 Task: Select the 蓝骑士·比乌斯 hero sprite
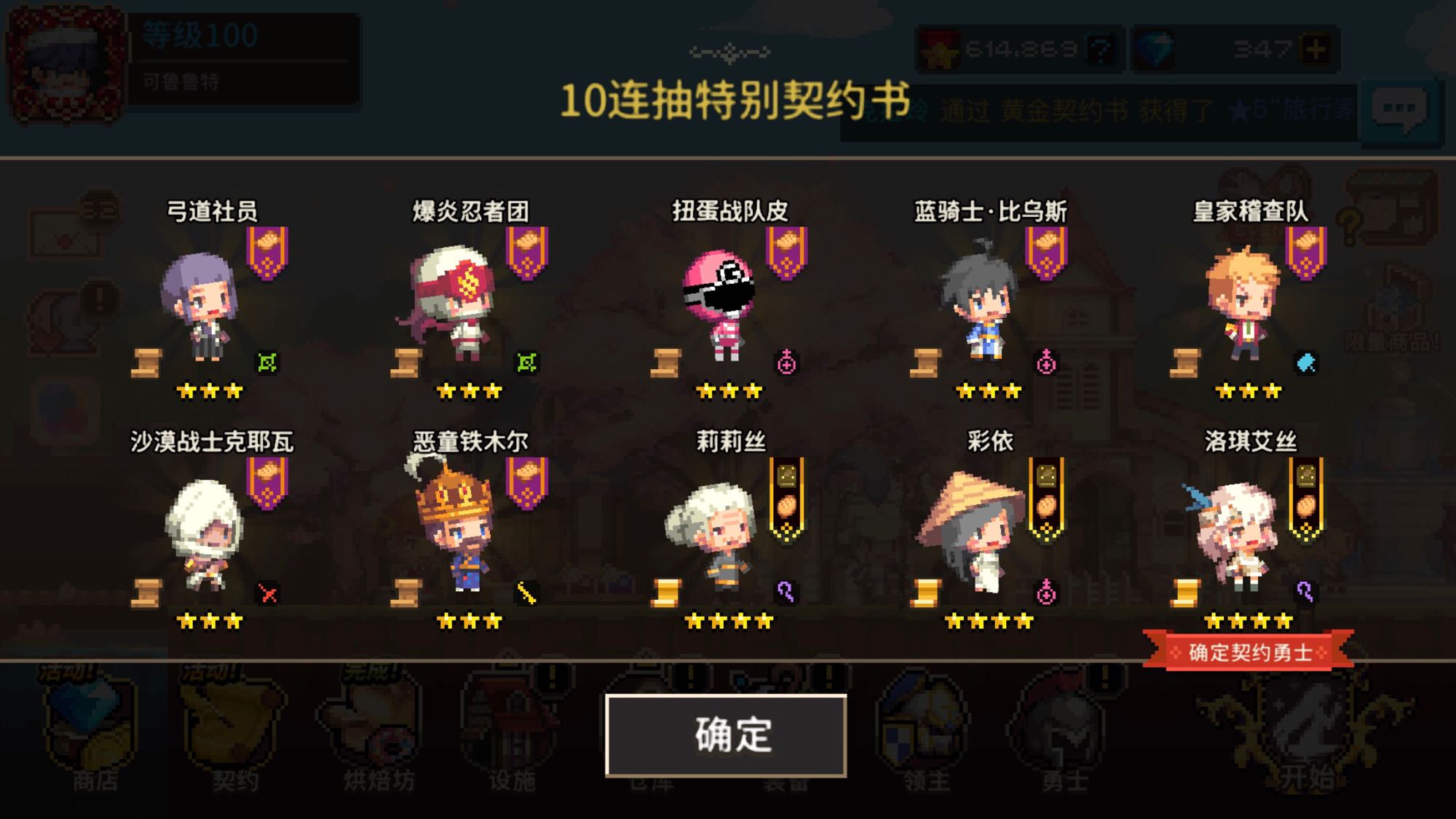(979, 301)
